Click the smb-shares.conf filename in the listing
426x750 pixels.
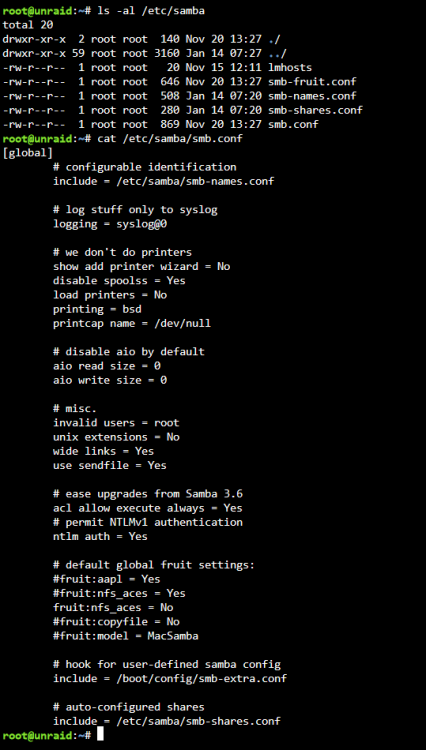315,110
